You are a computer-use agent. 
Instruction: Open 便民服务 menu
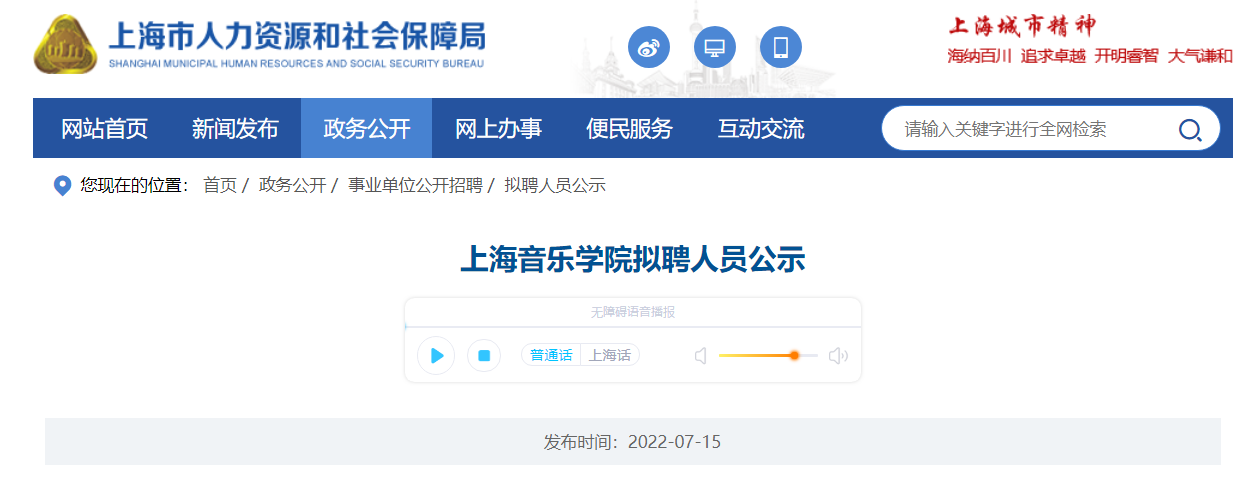point(629,128)
